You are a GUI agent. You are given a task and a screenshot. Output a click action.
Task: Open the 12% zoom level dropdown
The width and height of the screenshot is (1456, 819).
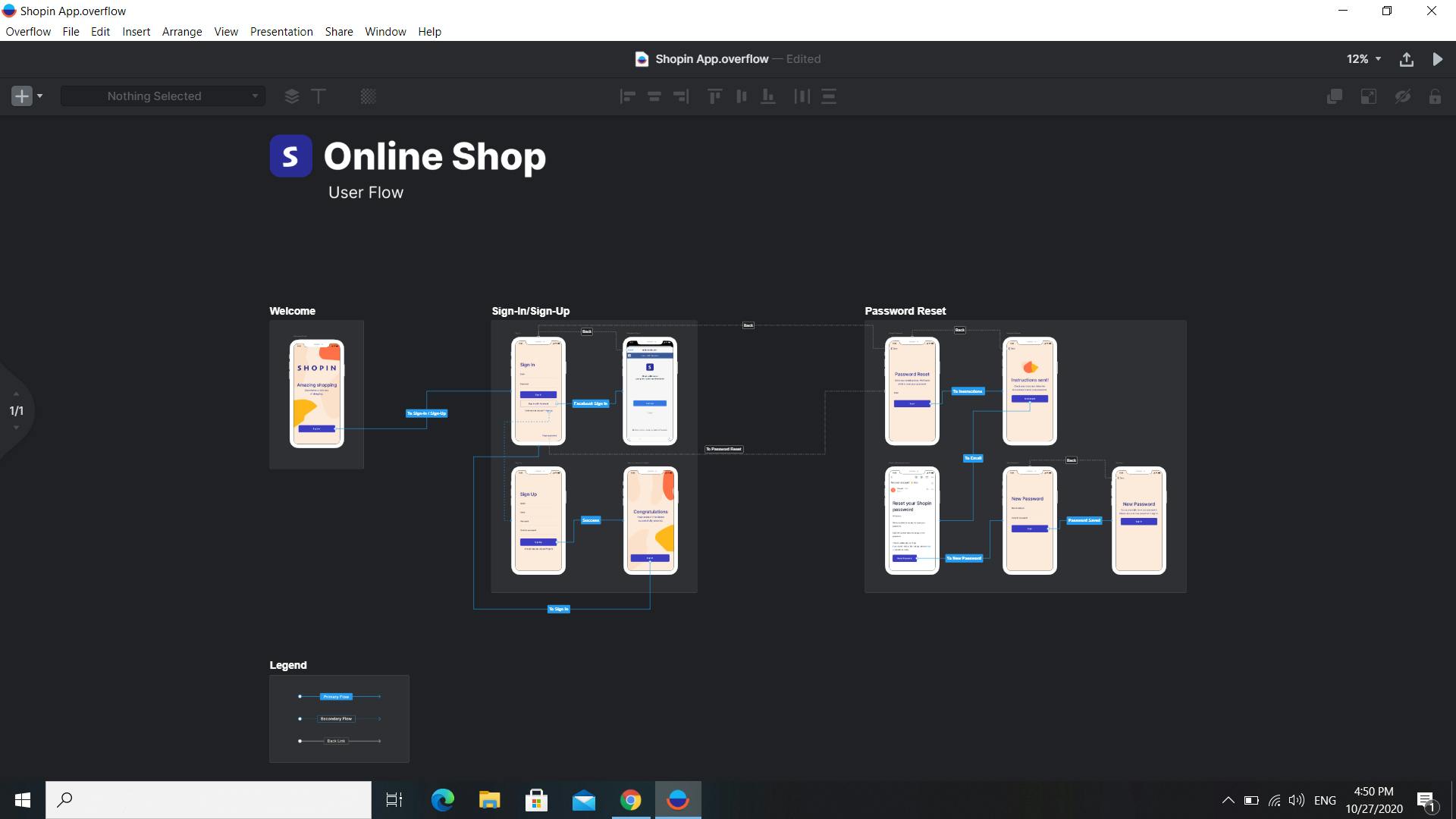click(1364, 59)
